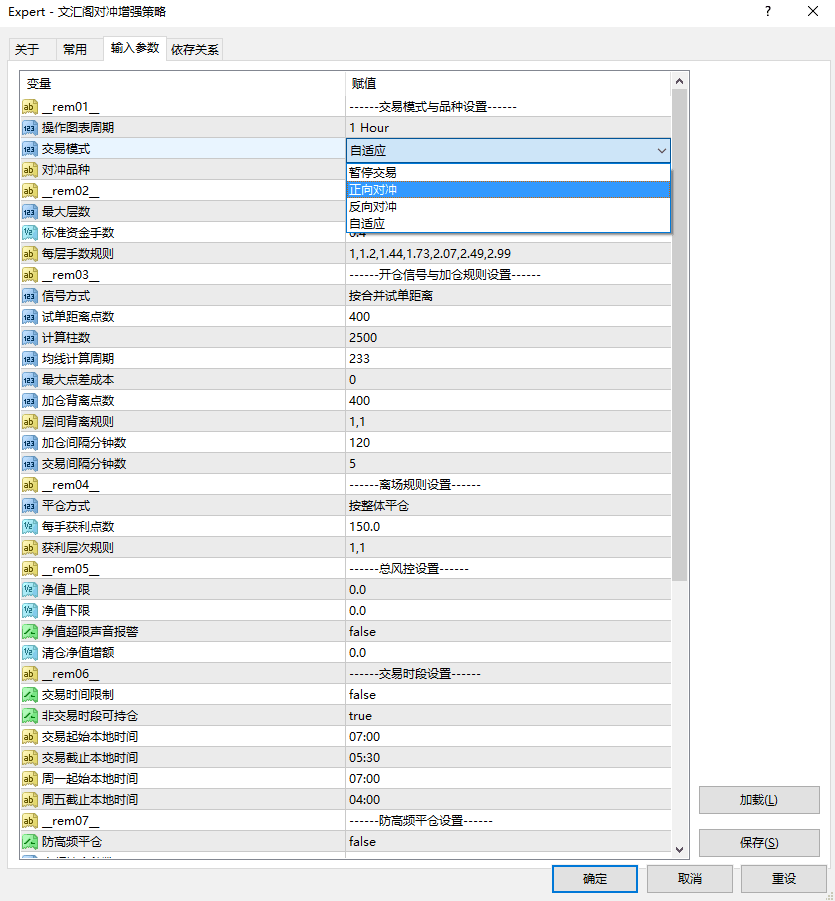This screenshot has width=835, height=901.
Task: Confirm settings with the 确定 button
Action: [x=595, y=879]
